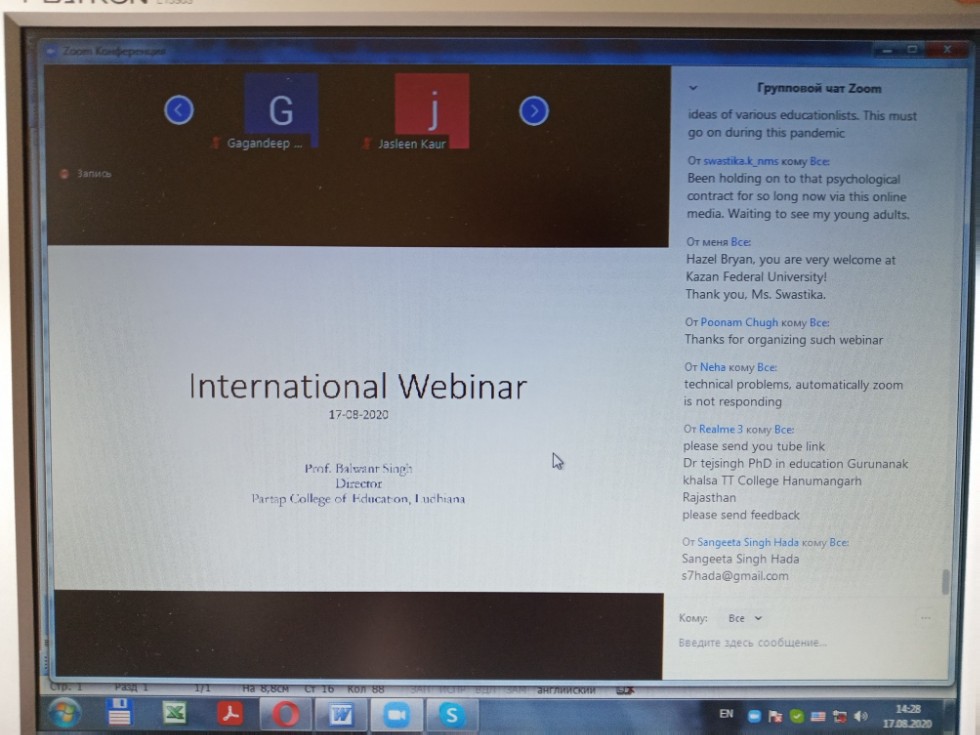
Task: Click the right arrow in participant gallery
Action: (x=534, y=111)
